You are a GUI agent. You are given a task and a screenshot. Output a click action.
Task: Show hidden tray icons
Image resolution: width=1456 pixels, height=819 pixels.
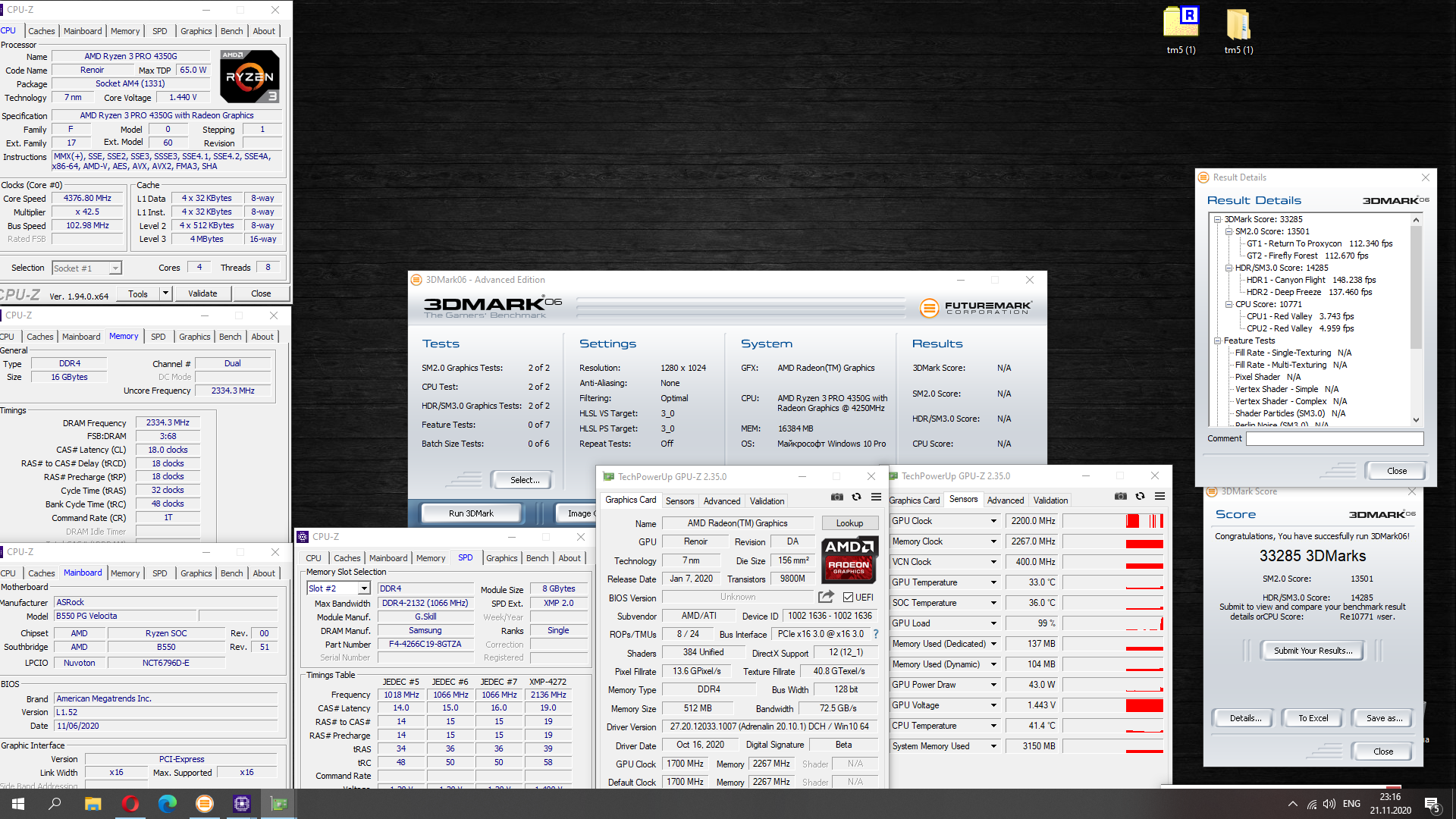click(x=1292, y=805)
